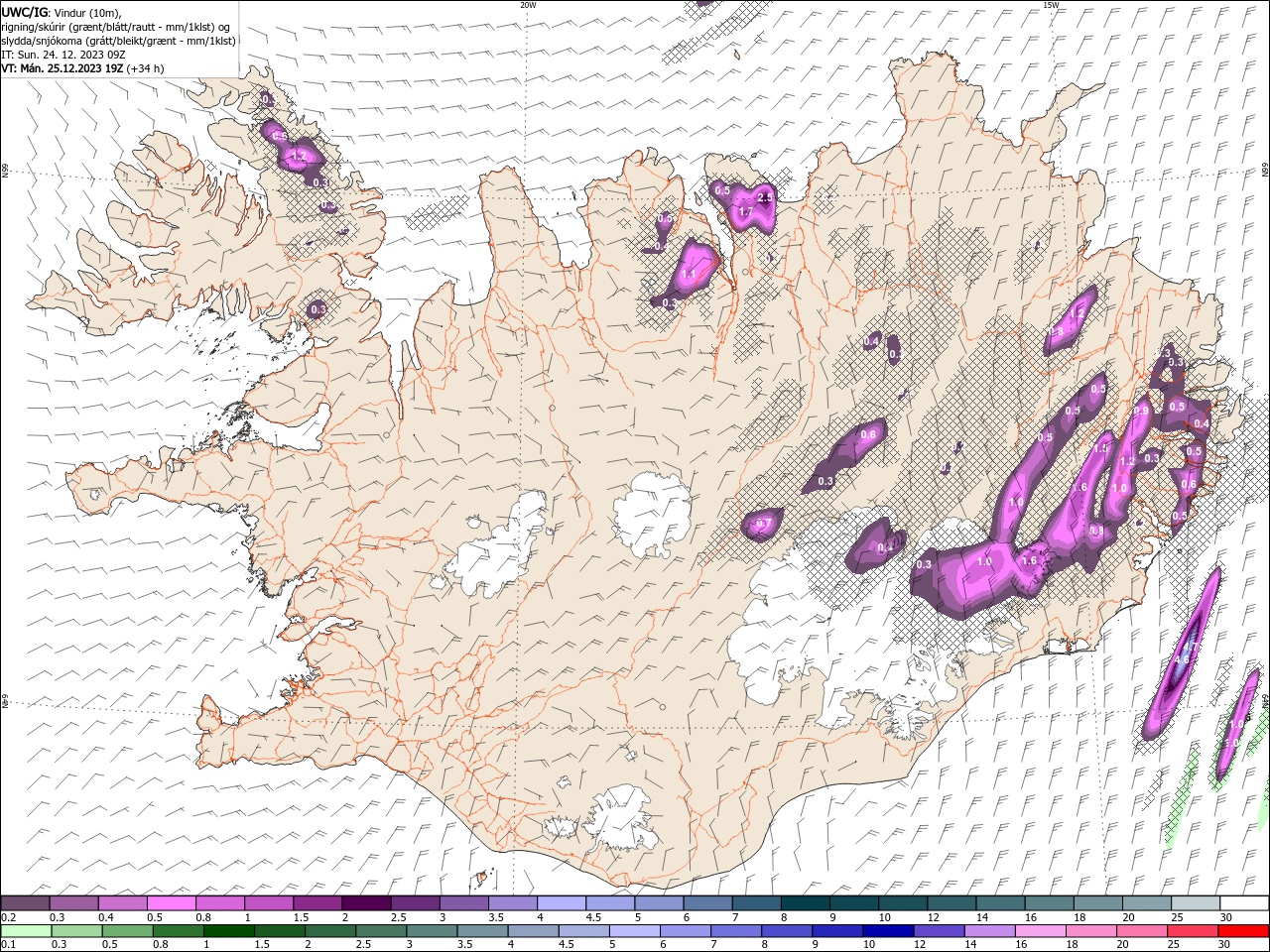
Task: Pick the upper legend swatch between 18 and 20
Action: (x=1098, y=903)
